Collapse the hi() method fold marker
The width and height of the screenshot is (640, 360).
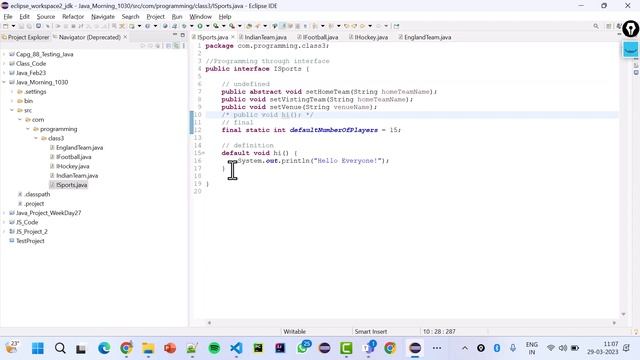click(203, 153)
